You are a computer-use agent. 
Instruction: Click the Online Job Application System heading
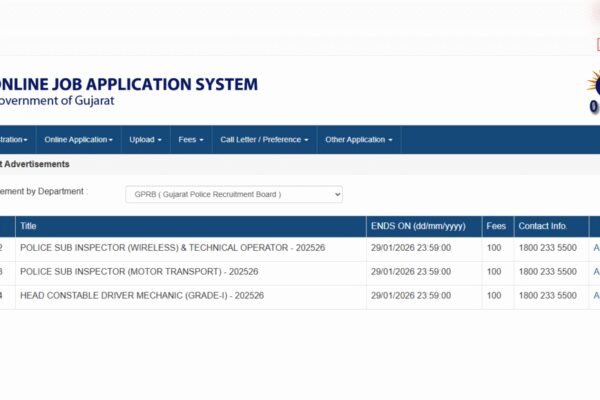[x=128, y=84]
